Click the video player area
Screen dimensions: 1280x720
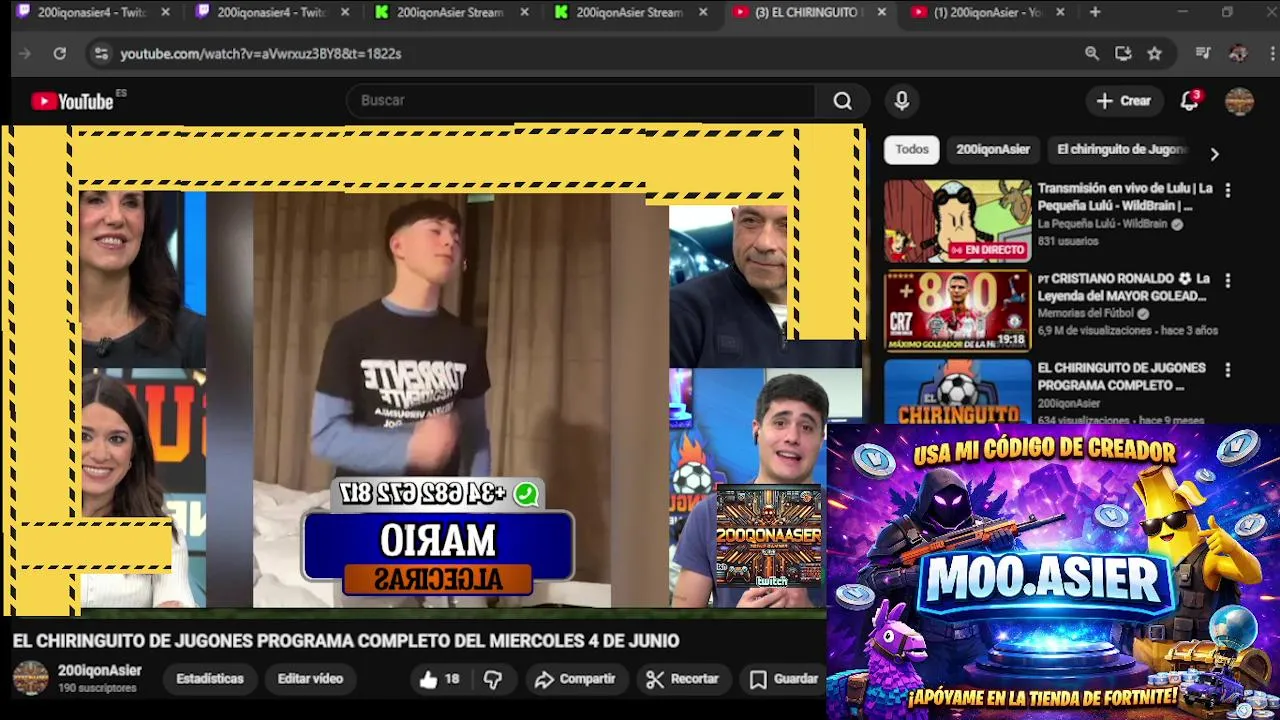[x=434, y=368]
